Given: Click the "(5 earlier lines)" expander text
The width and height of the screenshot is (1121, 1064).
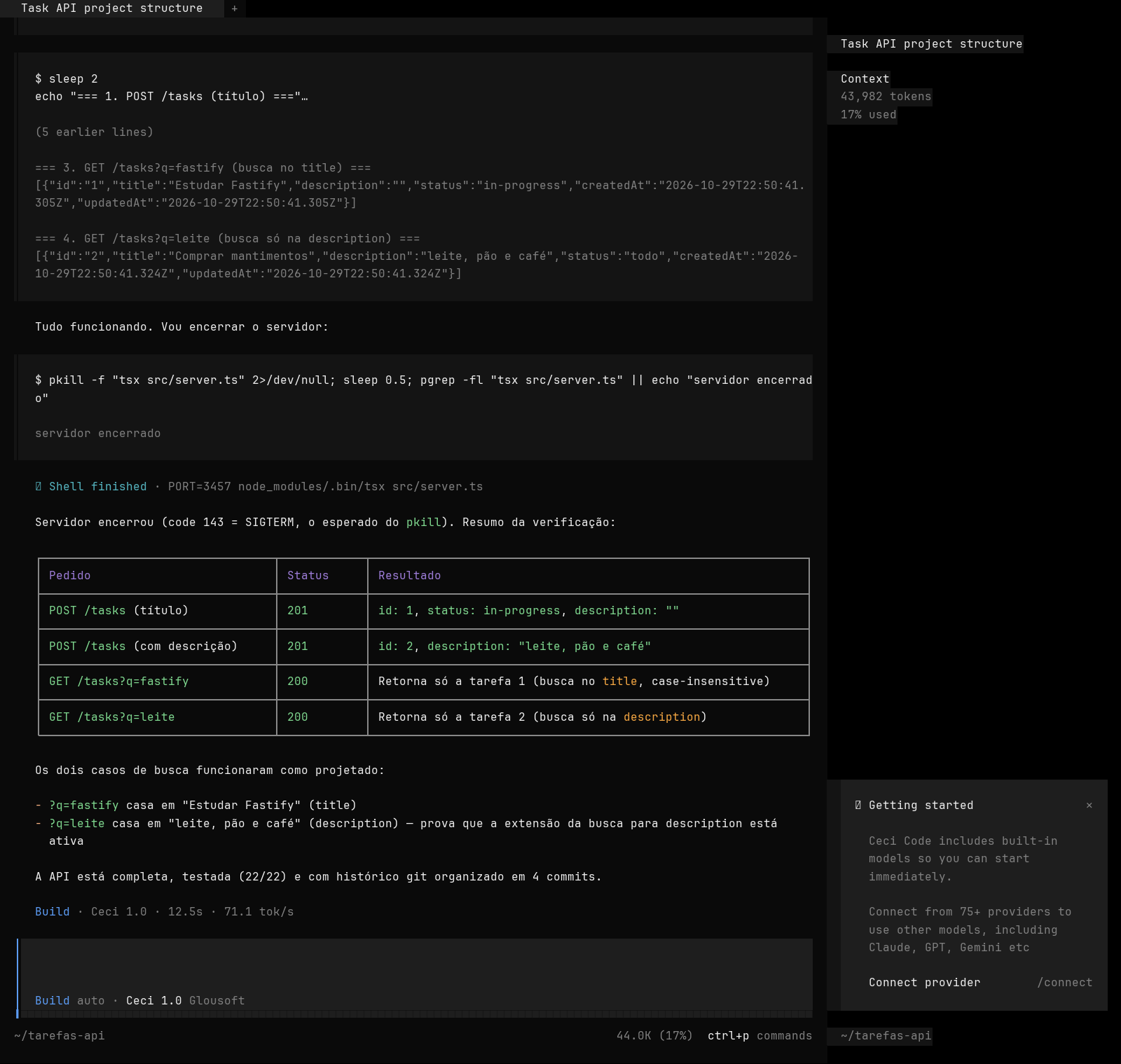Looking at the screenshot, I should click(x=94, y=132).
